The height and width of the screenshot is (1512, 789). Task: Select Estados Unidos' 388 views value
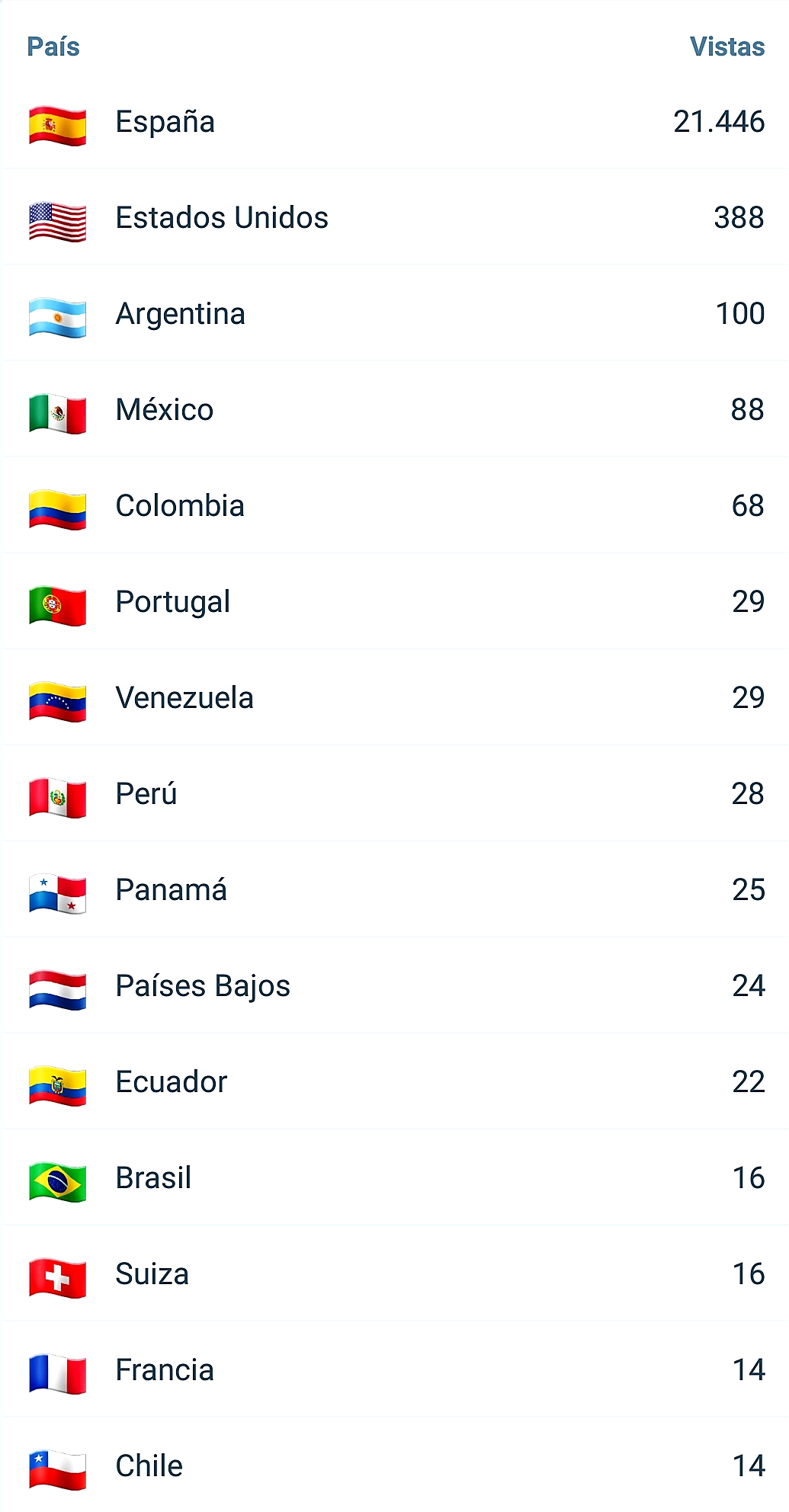tap(739, 218)
